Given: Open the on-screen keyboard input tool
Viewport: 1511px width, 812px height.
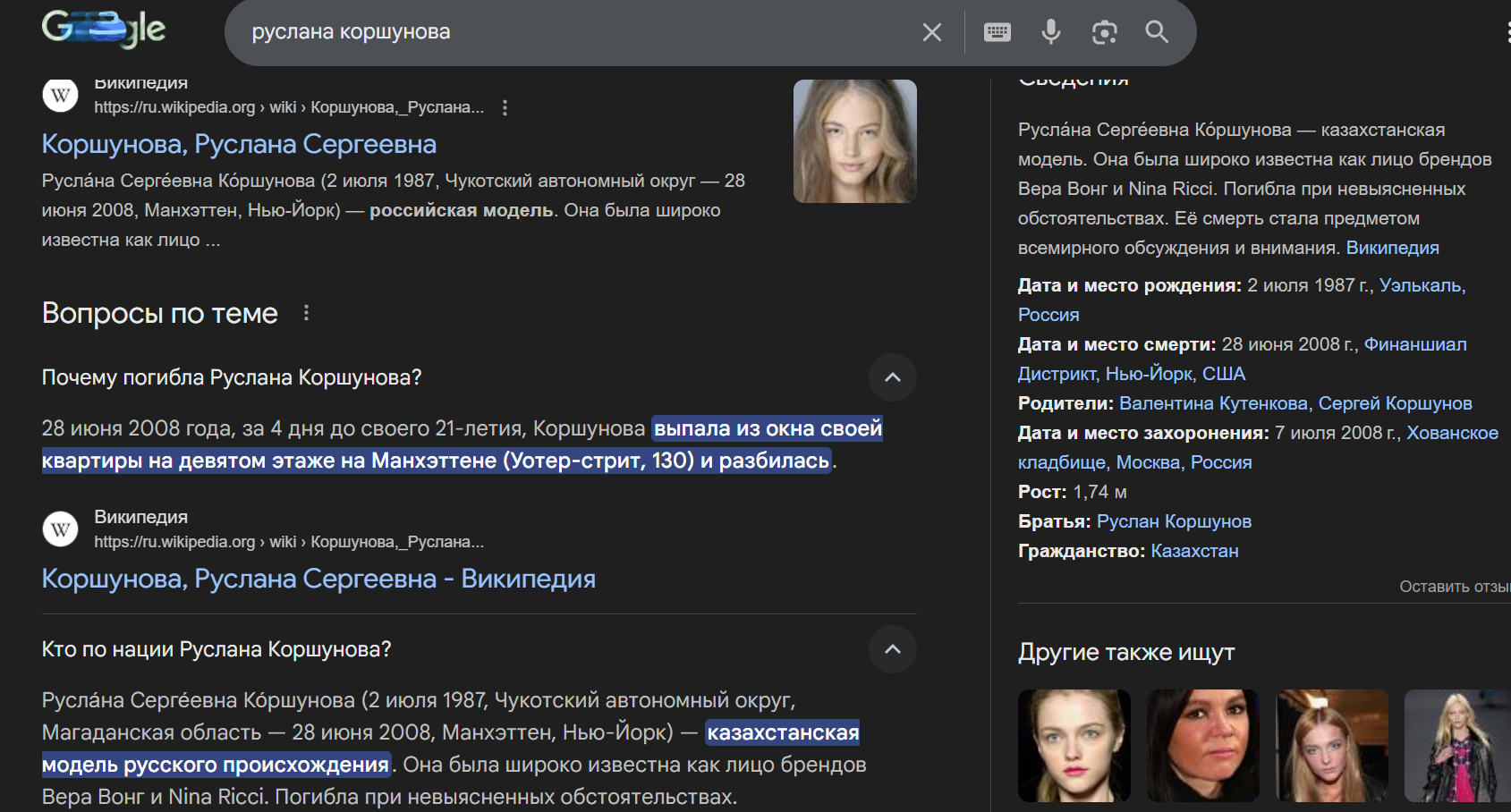Looking at the screenshot, I should click(997, 32).
